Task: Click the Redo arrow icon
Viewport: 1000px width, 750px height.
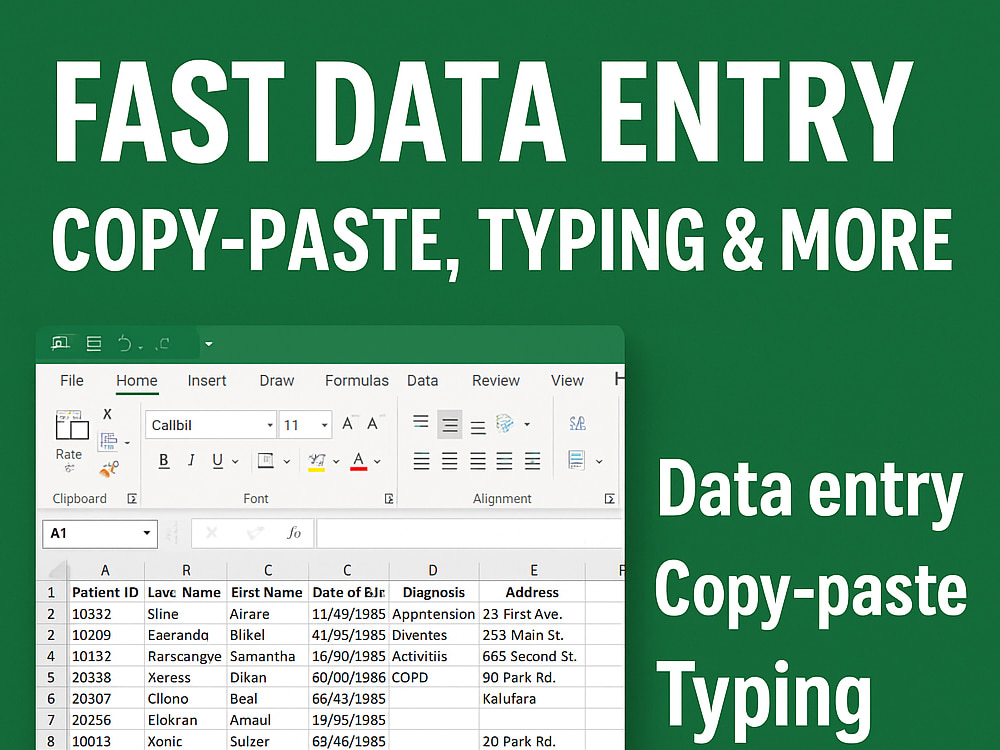Action: coord(163,344)
